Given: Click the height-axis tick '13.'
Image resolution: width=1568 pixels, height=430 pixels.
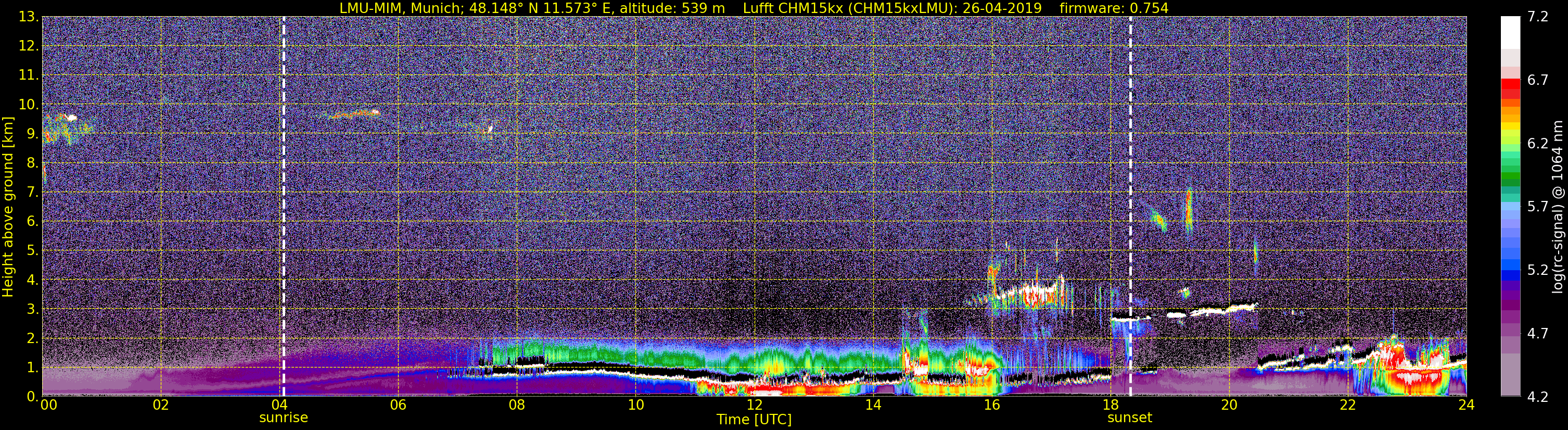Looking at the screenshot, I should (x=29, y=17).
